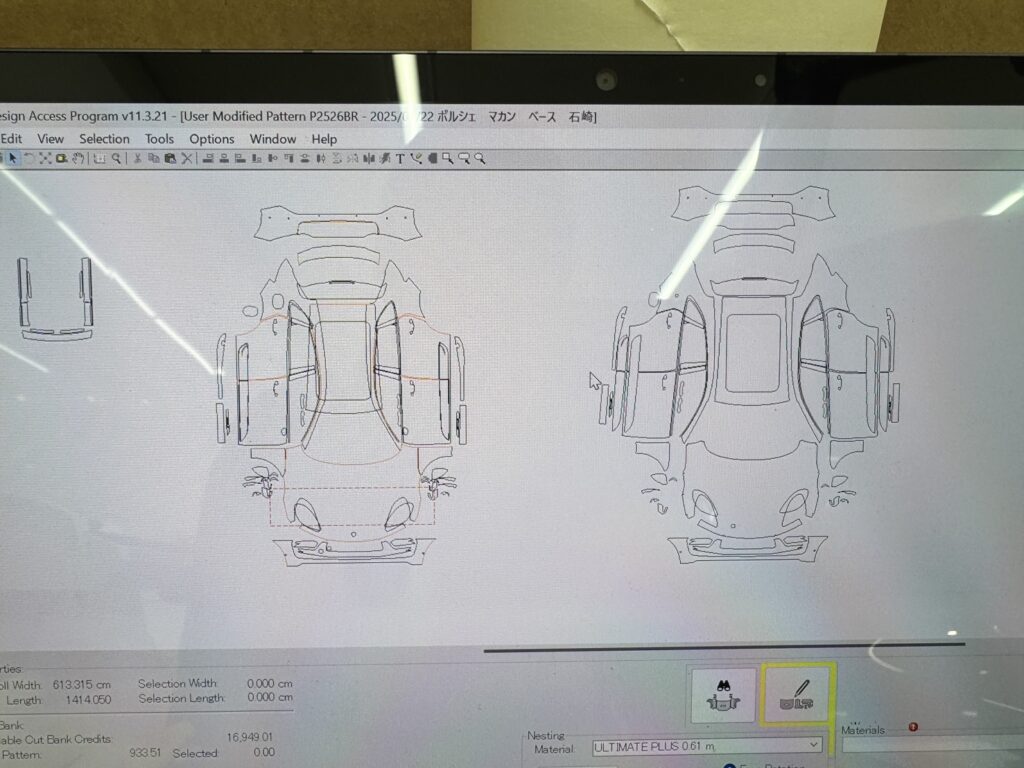Click the paste clipboard icon
The image size is (1024, 768).
(170, 158)
